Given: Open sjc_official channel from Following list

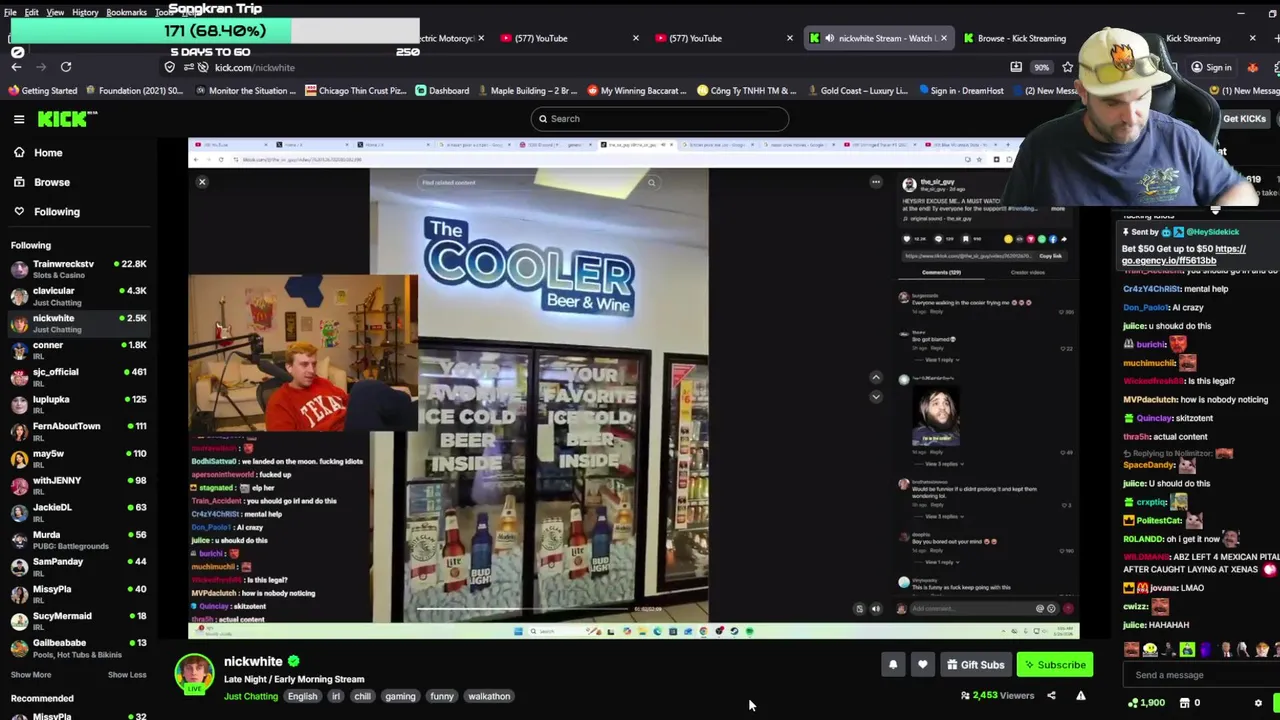Looking at the screenshot, I should (x=78, y=377).
